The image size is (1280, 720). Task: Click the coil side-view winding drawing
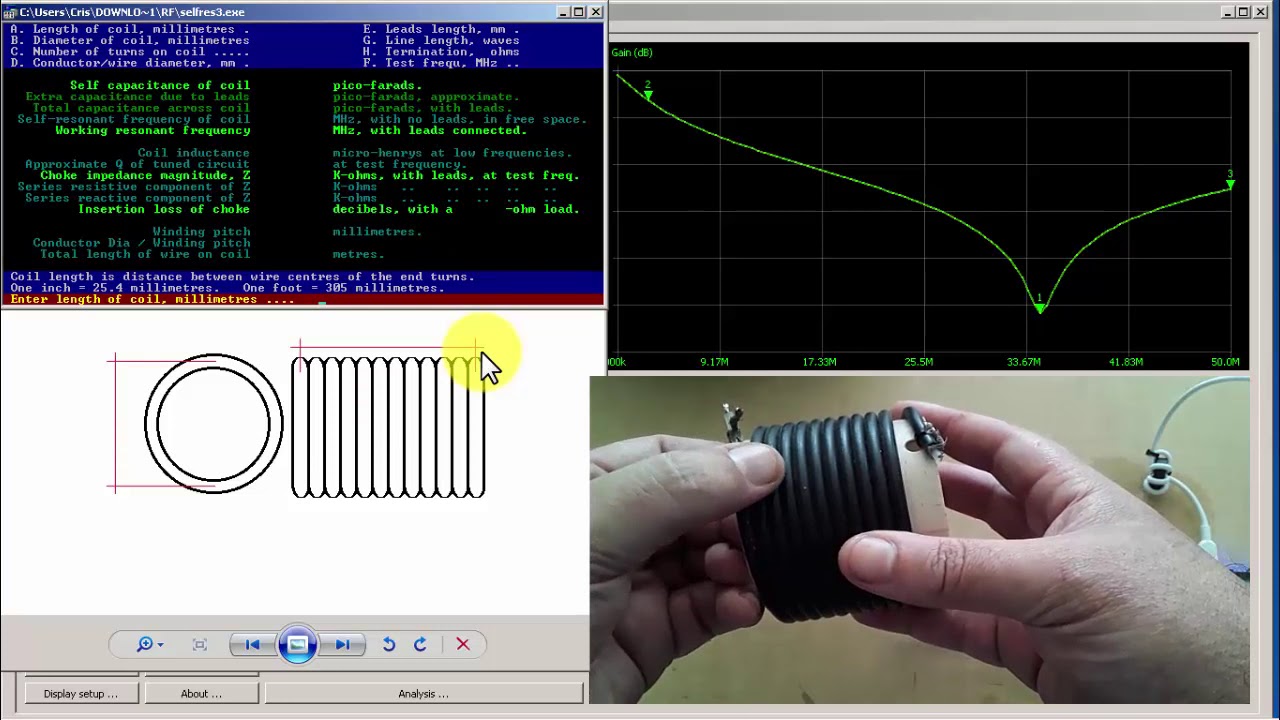coord(388,427)
